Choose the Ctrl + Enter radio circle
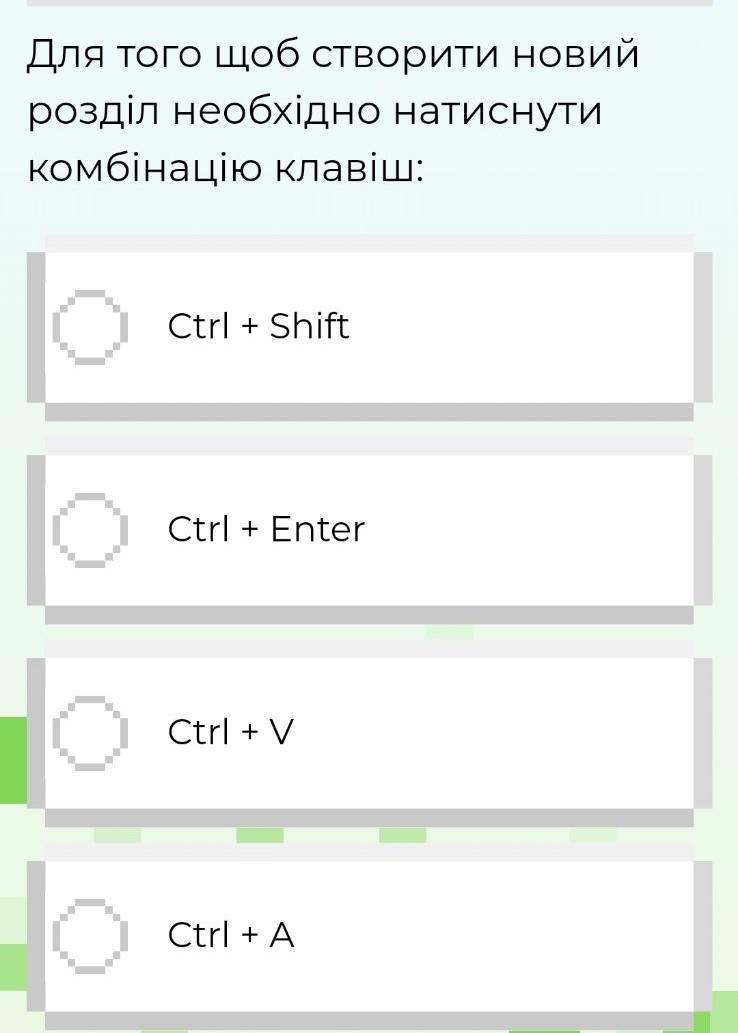The width and height of the screenshot is (738, 1033). (x=91, y=529)
